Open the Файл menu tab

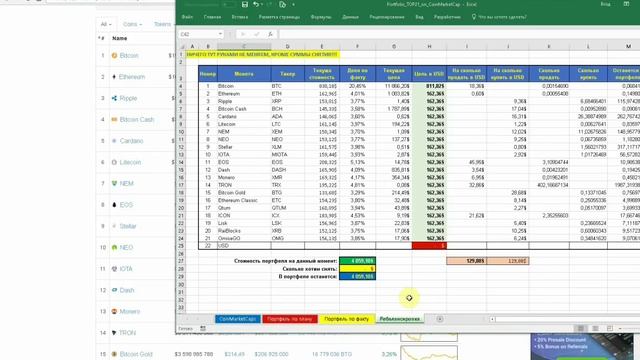click(187, 17)
